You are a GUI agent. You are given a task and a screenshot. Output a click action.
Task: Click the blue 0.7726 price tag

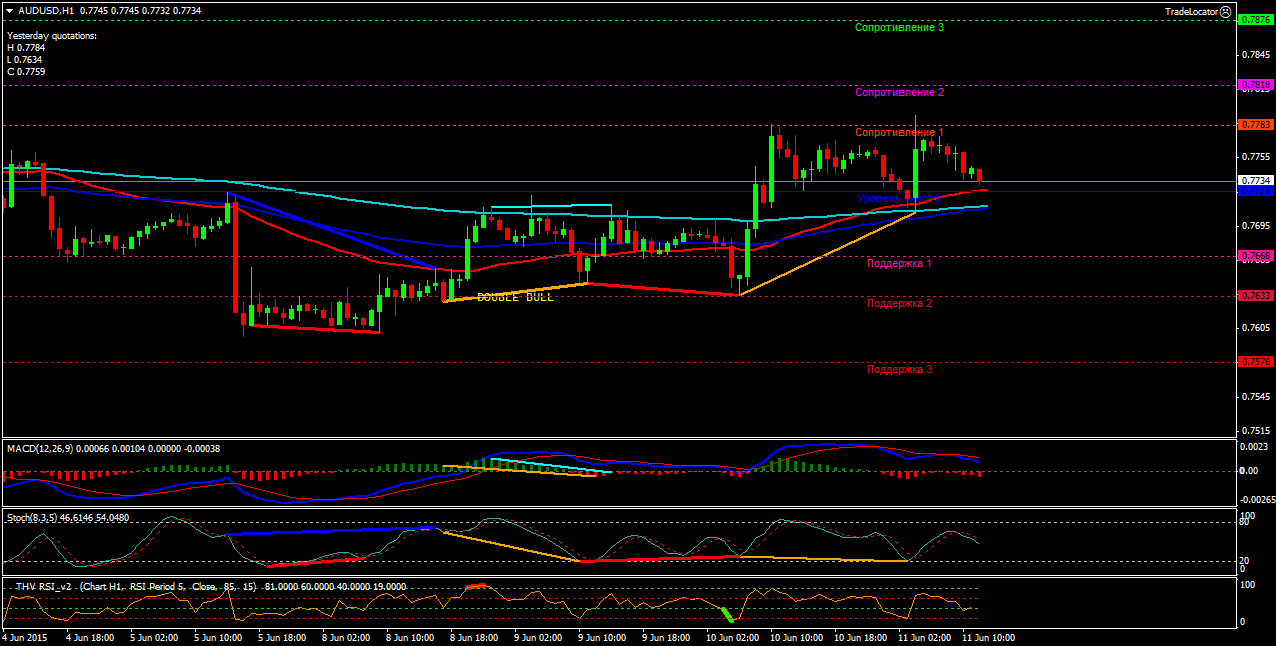[1255, 190]
